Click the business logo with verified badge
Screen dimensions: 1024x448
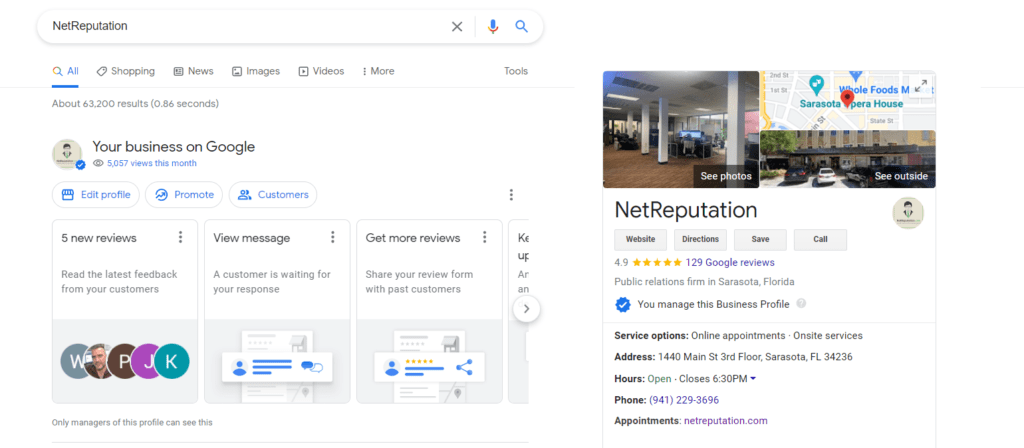click(68, 155)
